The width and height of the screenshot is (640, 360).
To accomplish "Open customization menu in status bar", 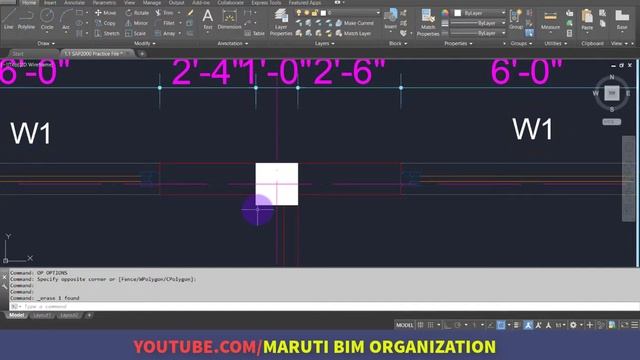I will click(635, 325).
